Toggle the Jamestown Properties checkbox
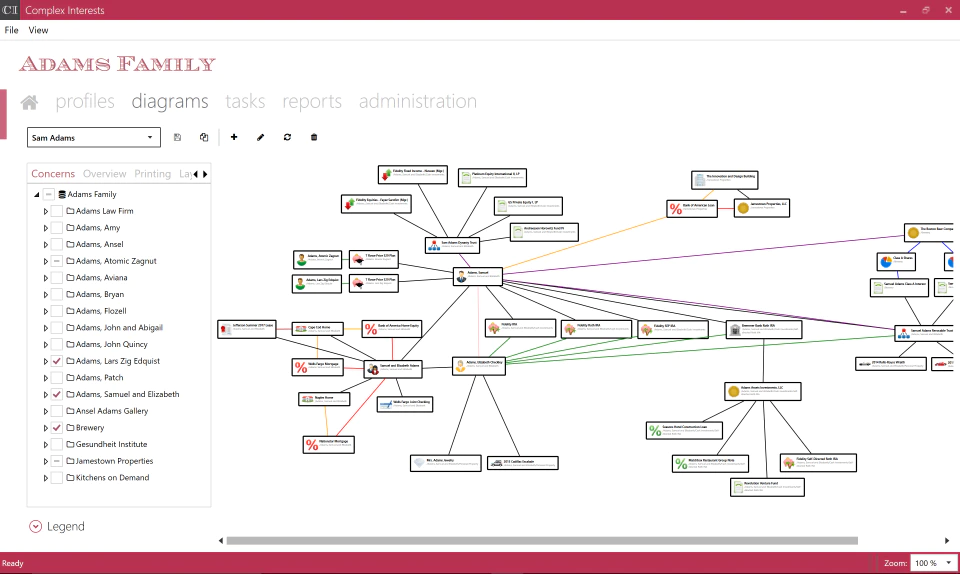 click(56, 461)
